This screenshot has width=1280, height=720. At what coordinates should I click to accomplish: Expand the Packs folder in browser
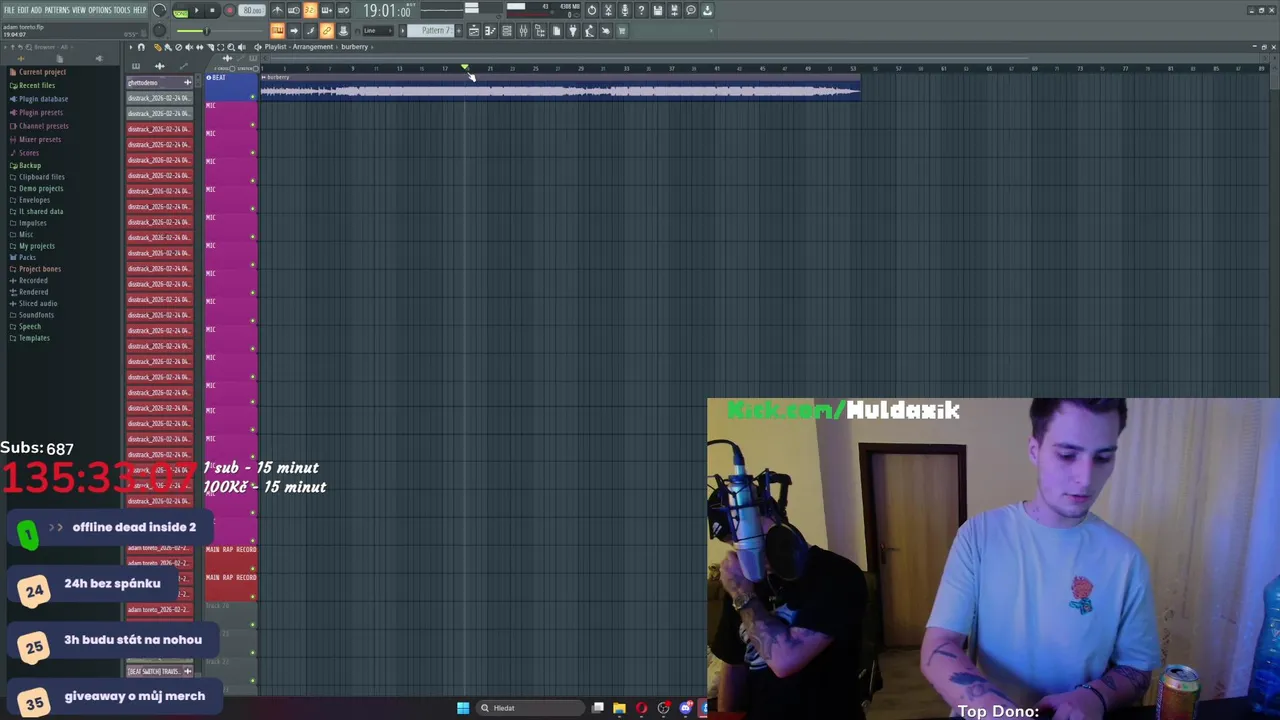(27, 257)
